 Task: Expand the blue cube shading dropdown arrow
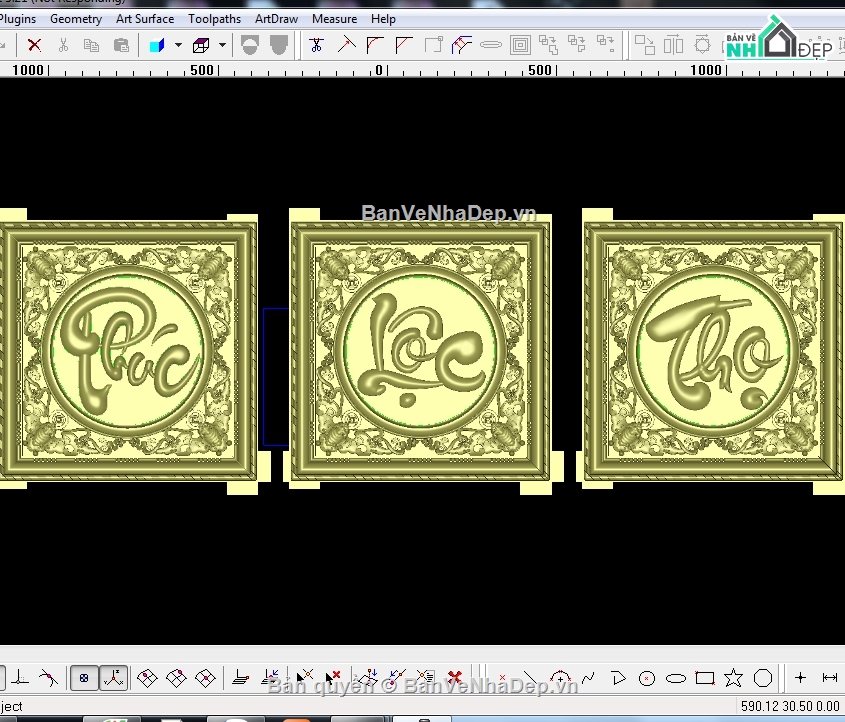tap(178, 45)
